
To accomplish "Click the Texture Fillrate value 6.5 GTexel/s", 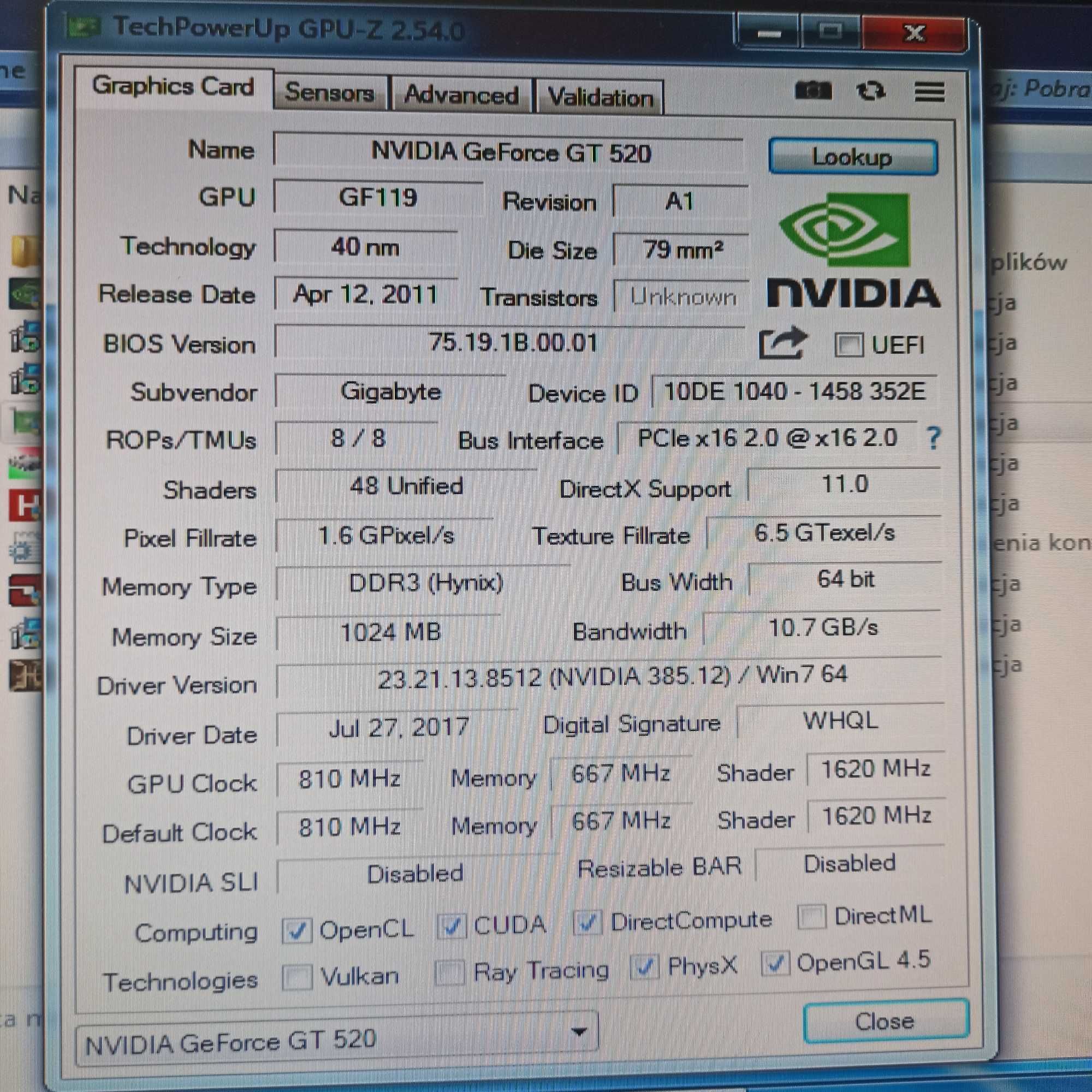I will (x=824, y=532).
